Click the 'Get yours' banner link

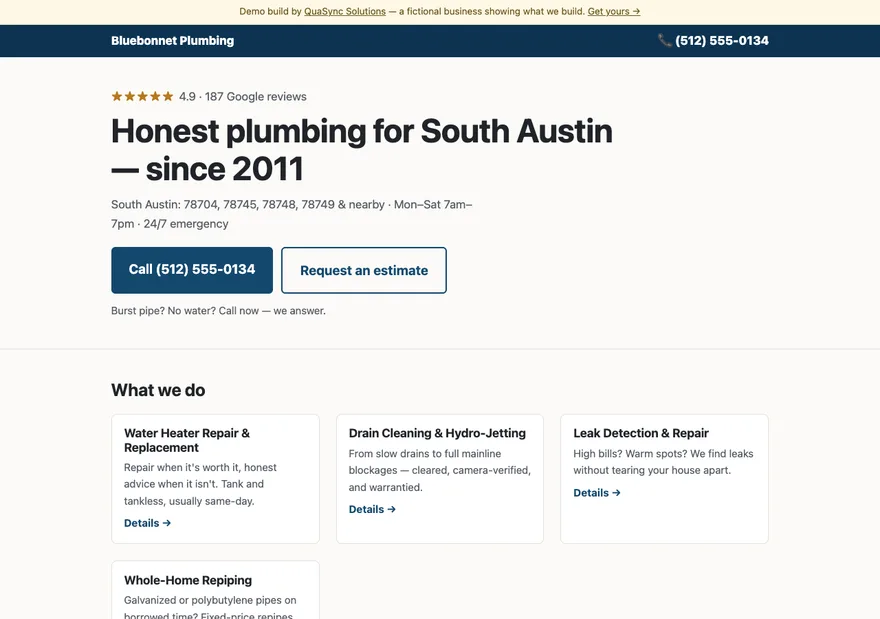coord(613,11)
